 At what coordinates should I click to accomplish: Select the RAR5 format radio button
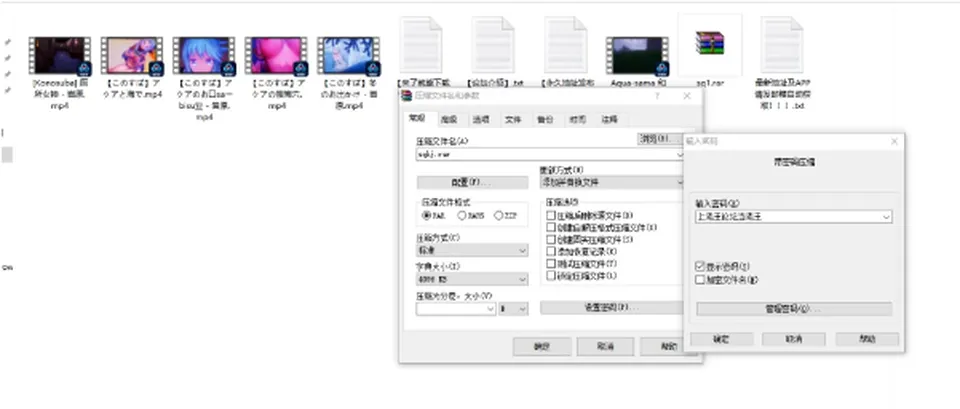[462, 216]
